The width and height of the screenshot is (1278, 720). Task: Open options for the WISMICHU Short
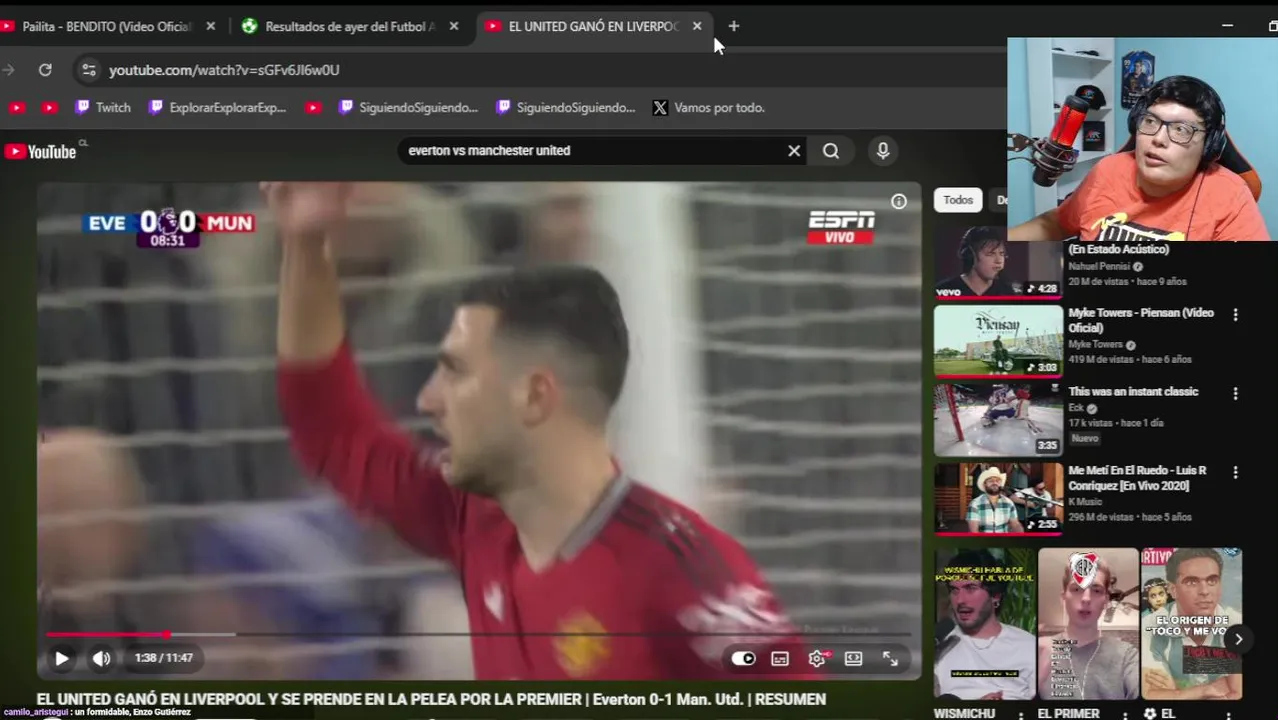tap(1020, 714)
